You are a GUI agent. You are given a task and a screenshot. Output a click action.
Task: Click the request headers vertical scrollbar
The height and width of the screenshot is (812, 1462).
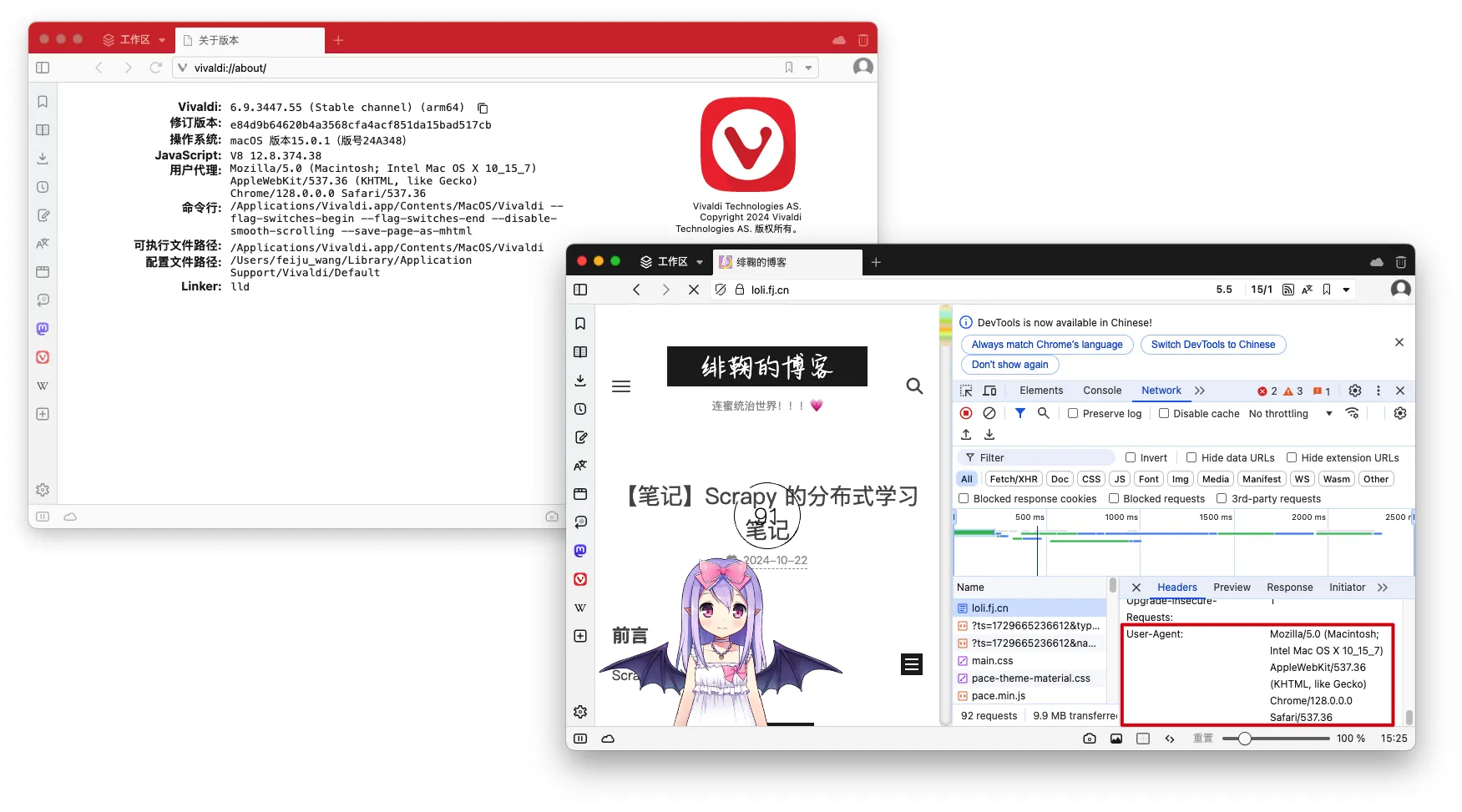click(x=1409, y=717)
